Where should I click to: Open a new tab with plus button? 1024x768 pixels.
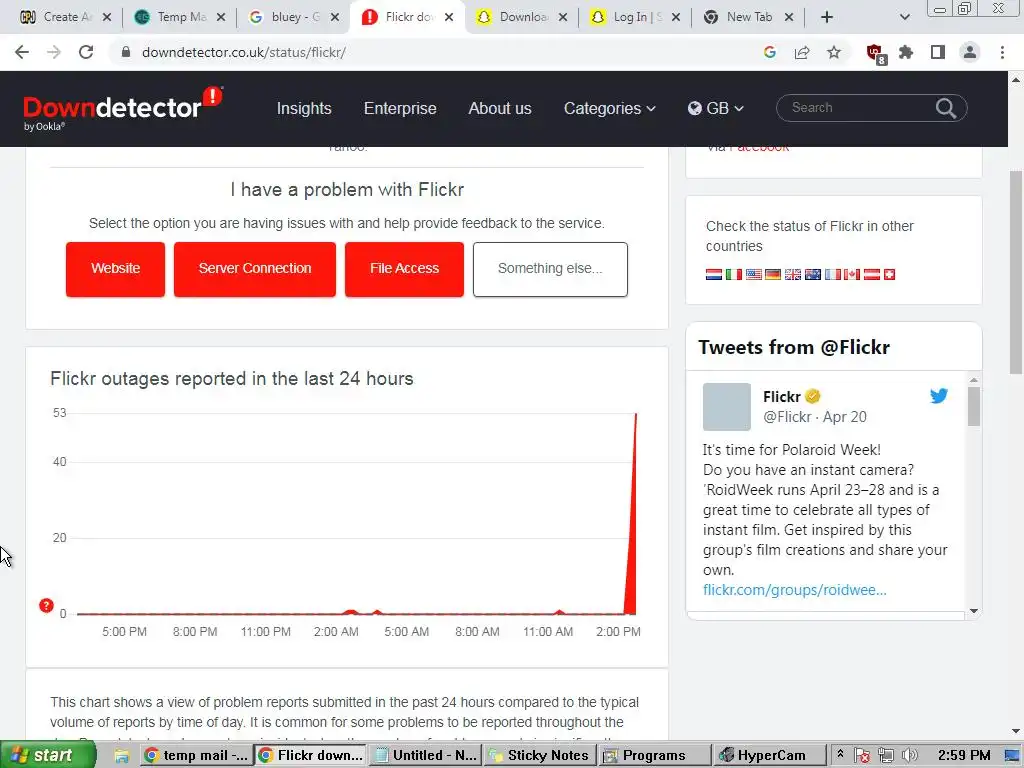click(x=827, y=17)
